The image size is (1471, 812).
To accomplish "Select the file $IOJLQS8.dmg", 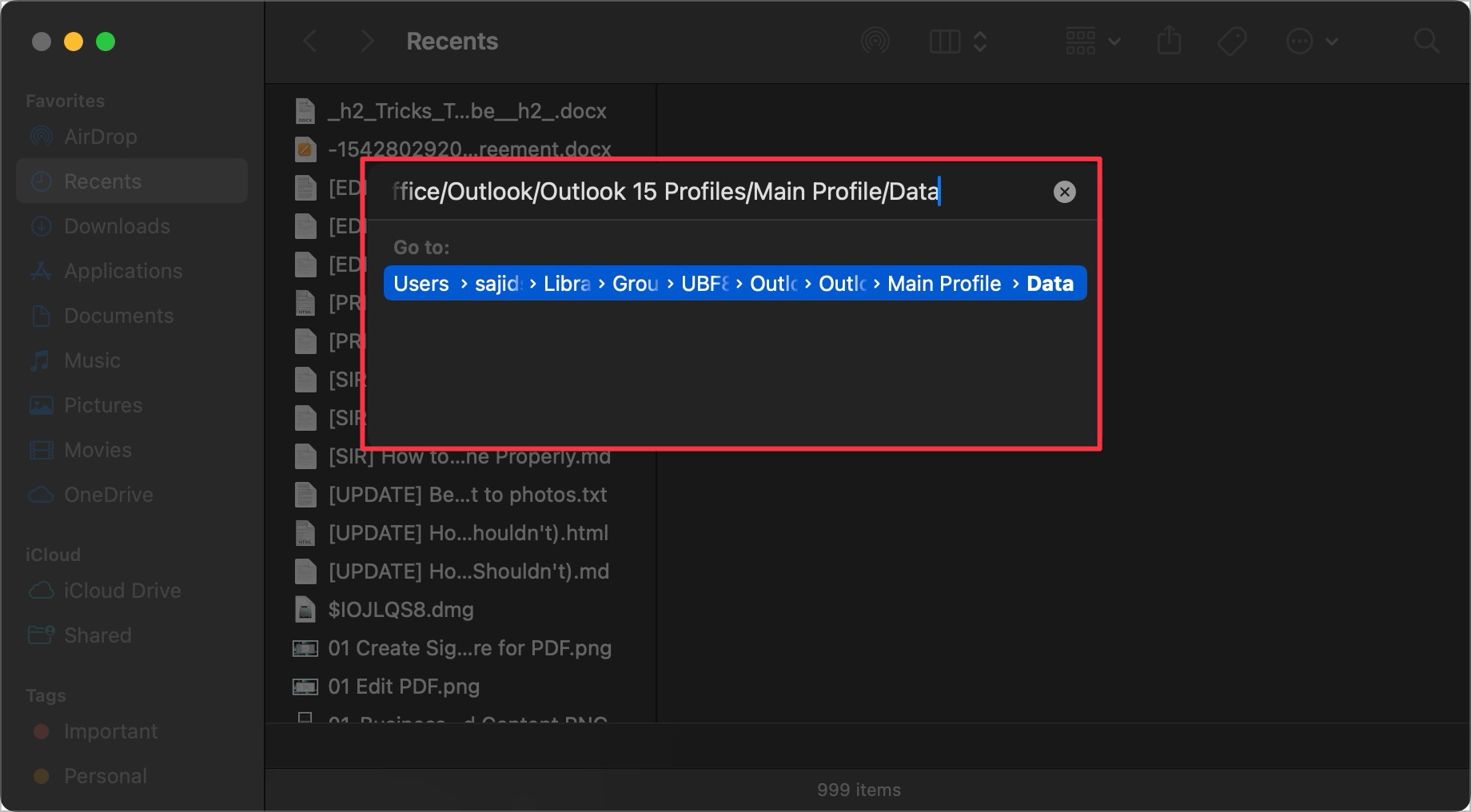I will coord(400,610).
